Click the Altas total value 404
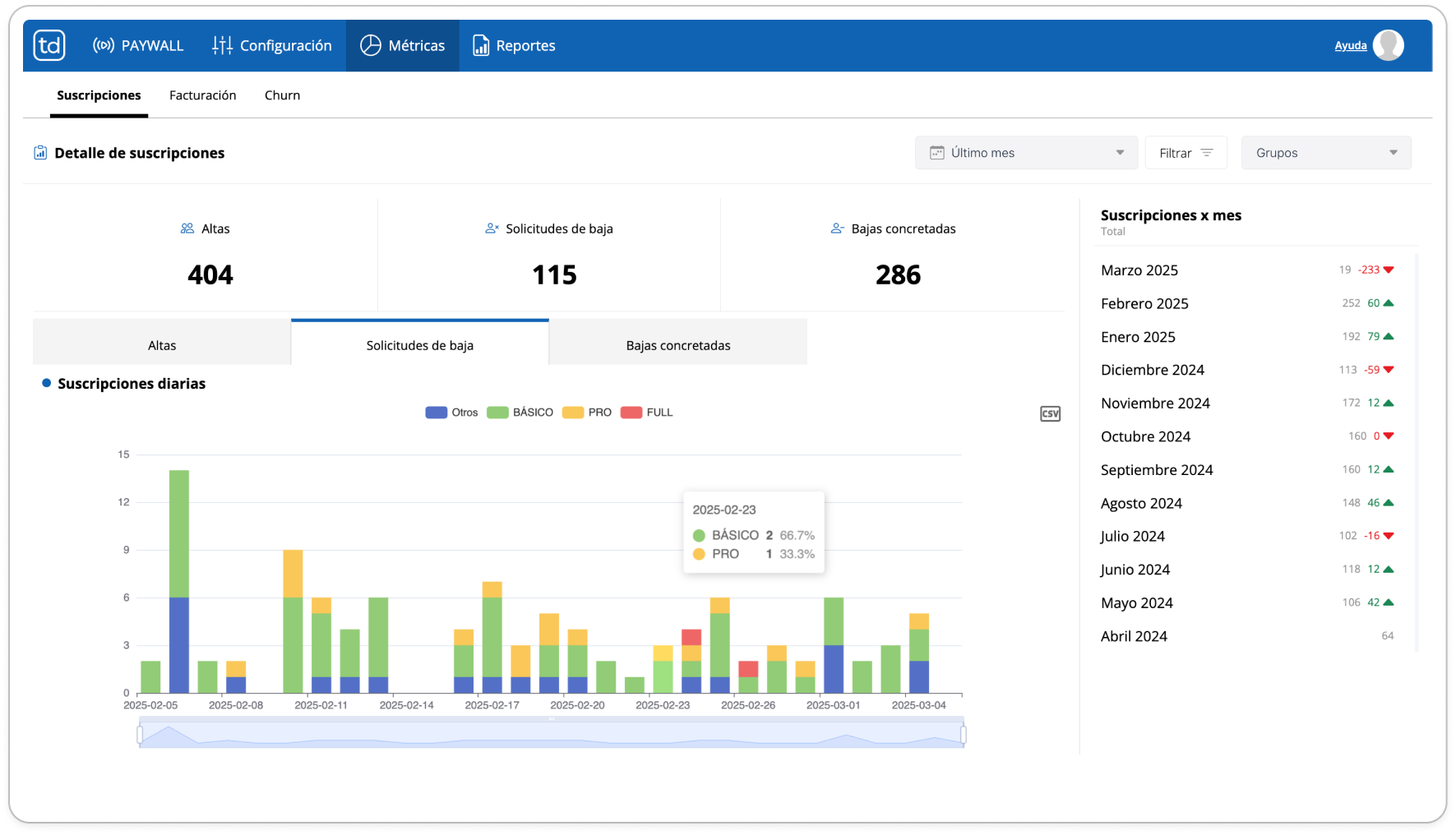The width and height of the screenshot is (1456, 835). coord(210,274)
